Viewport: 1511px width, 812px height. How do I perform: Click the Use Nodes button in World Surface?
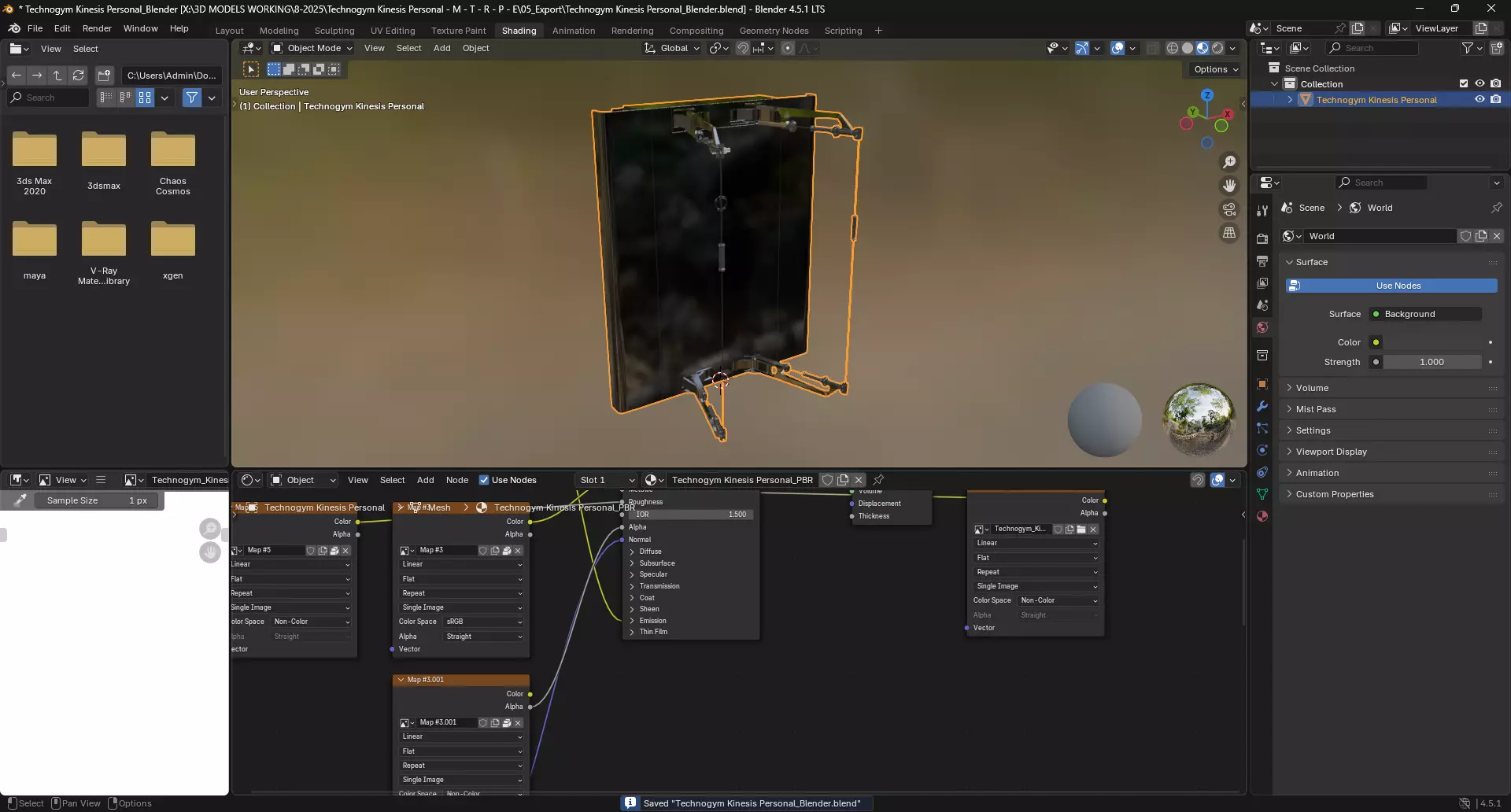point(1391,286)
